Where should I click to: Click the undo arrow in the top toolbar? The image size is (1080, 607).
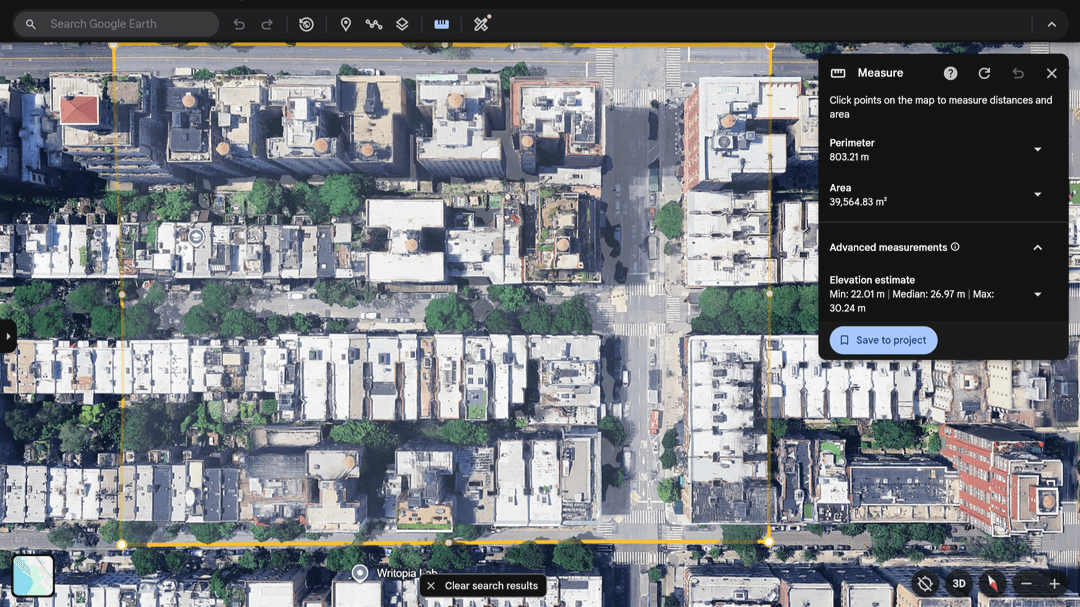[x=239, y=24]
